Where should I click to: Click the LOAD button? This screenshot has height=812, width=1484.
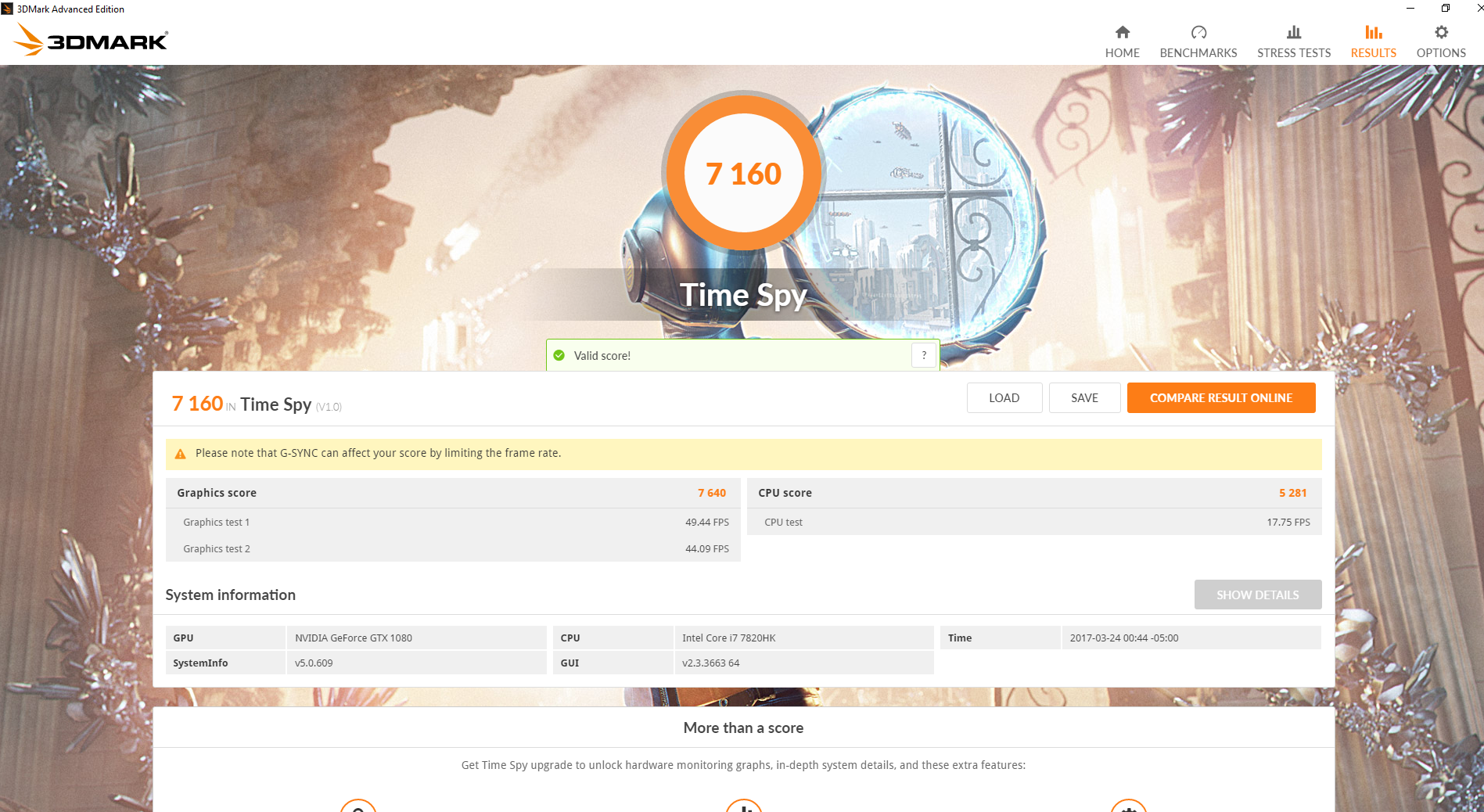click(1004, 397)
